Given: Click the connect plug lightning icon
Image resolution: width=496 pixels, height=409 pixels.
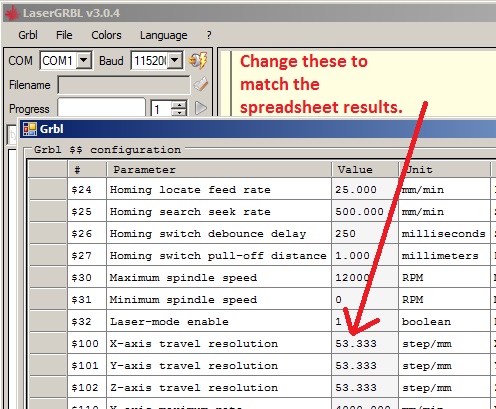Looking at the screenshot, I should pos(198,60).
